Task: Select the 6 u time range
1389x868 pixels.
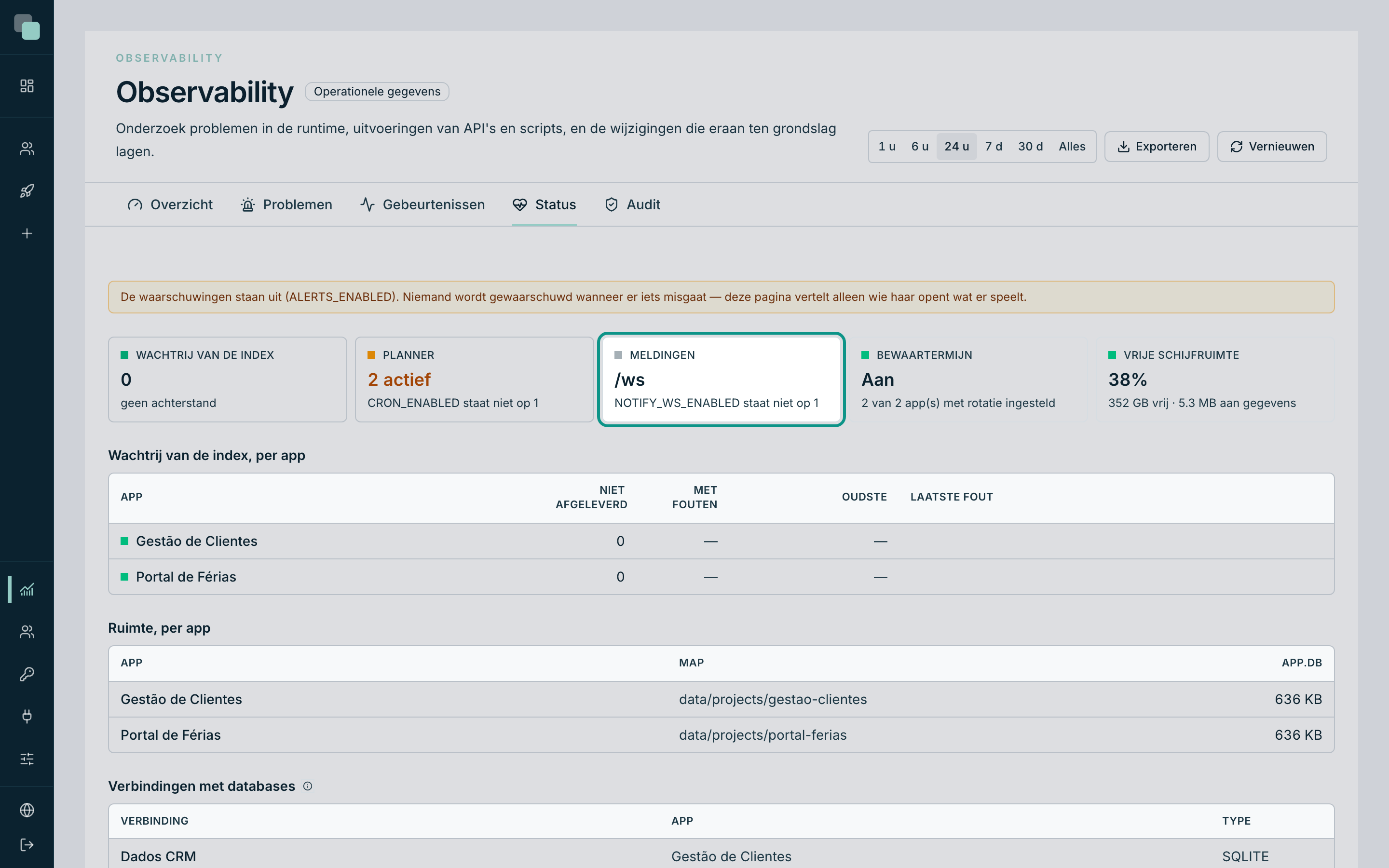Action: (x=920, y=147)
